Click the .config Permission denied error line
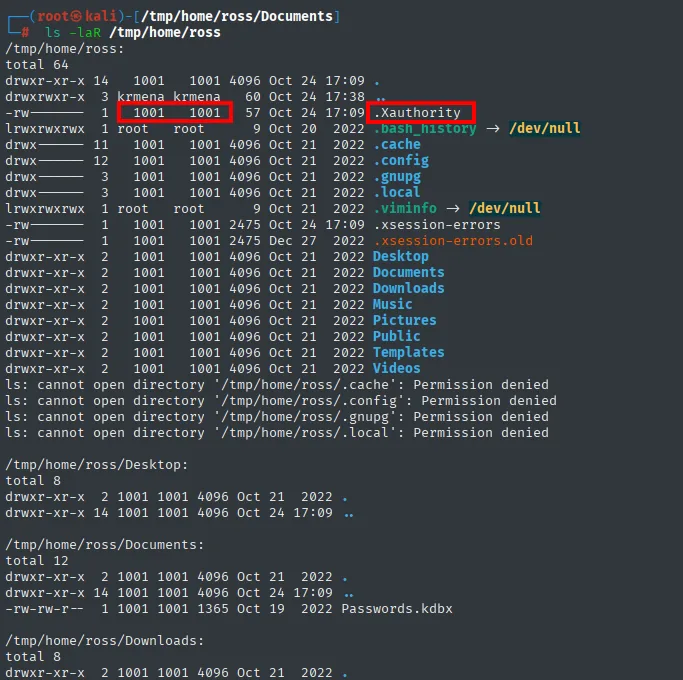Screen dimensions: 683x680 pos(281,401)
